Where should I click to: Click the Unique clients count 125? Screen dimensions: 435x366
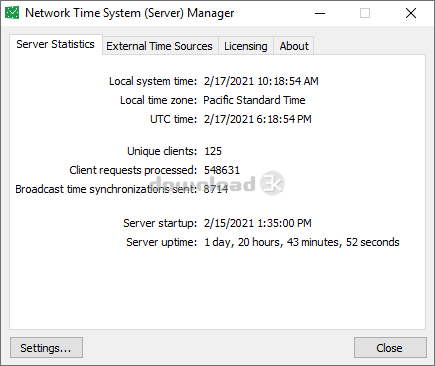(213, 151)
